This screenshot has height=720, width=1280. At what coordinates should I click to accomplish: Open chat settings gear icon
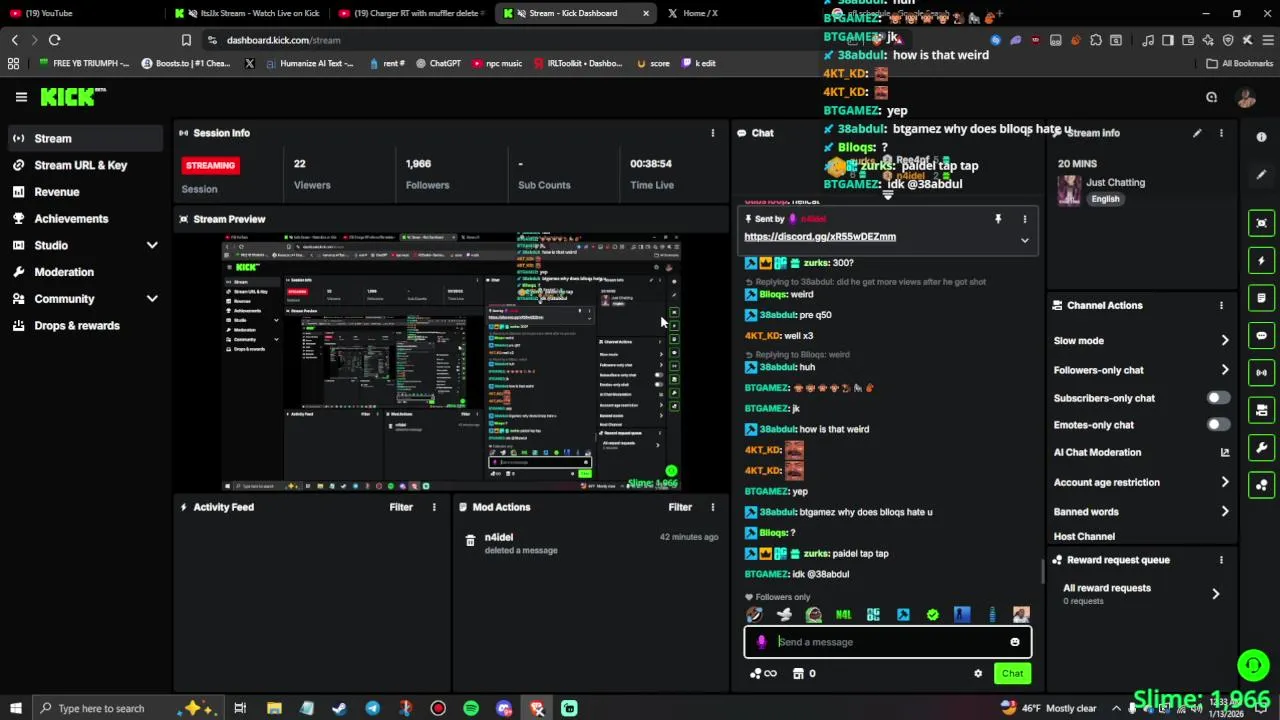[978, 674]
